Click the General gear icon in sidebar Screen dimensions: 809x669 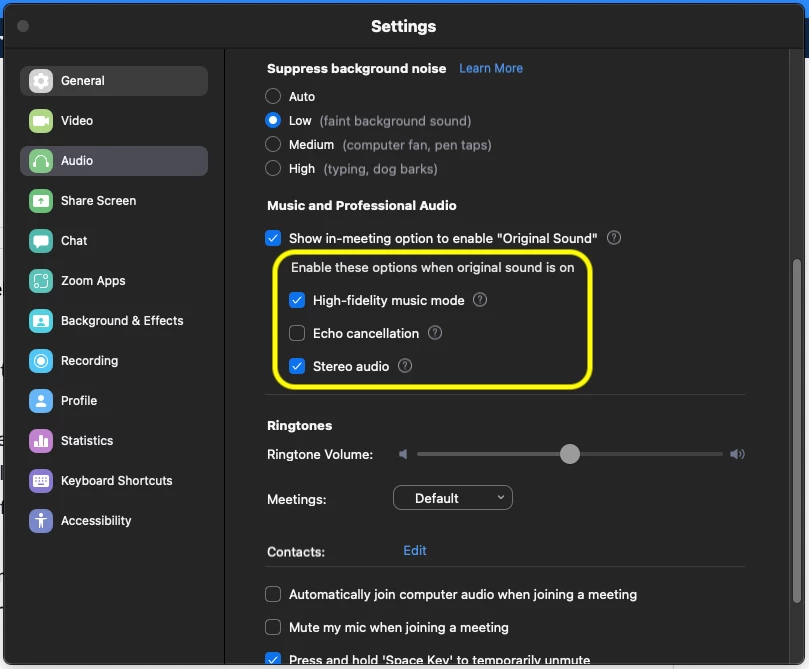(x=41, y=80)
